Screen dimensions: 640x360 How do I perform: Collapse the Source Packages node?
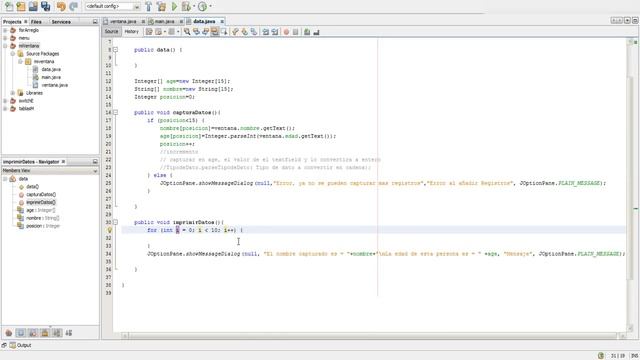coord(13,54)
